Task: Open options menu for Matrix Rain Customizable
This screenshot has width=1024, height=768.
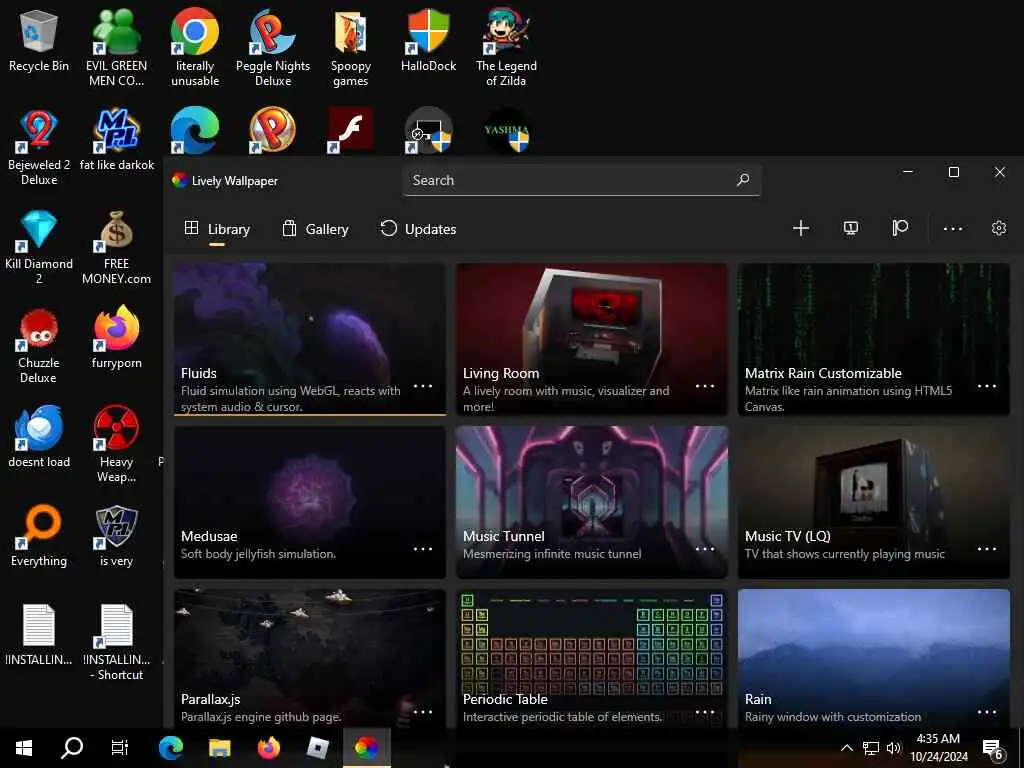Action: tap(987, 386)
